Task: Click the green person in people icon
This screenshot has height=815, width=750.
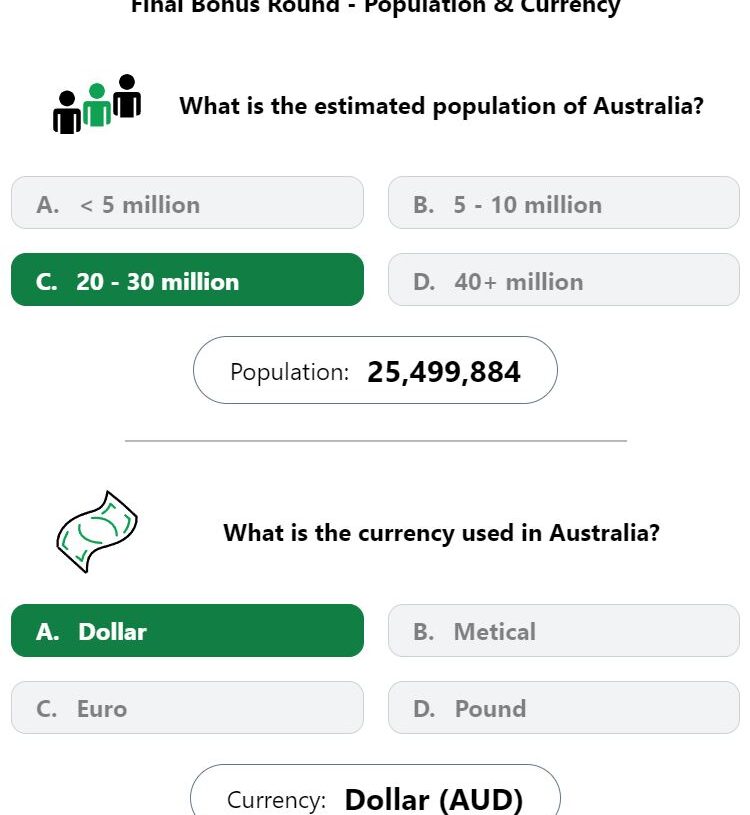Action: pos(97,106)
